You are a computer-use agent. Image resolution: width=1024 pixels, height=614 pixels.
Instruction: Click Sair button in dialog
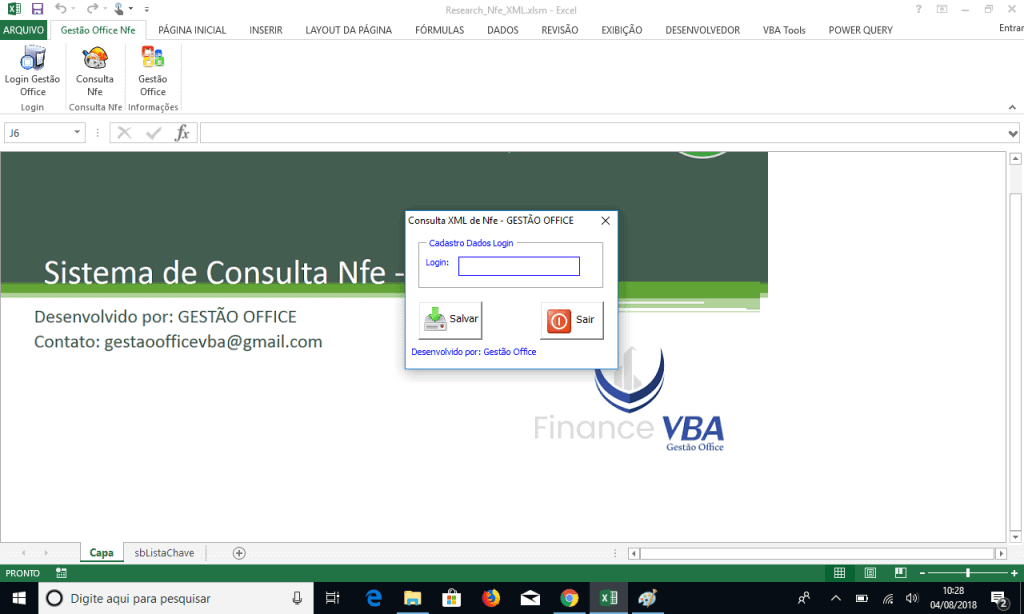click(x=572, y=320)
